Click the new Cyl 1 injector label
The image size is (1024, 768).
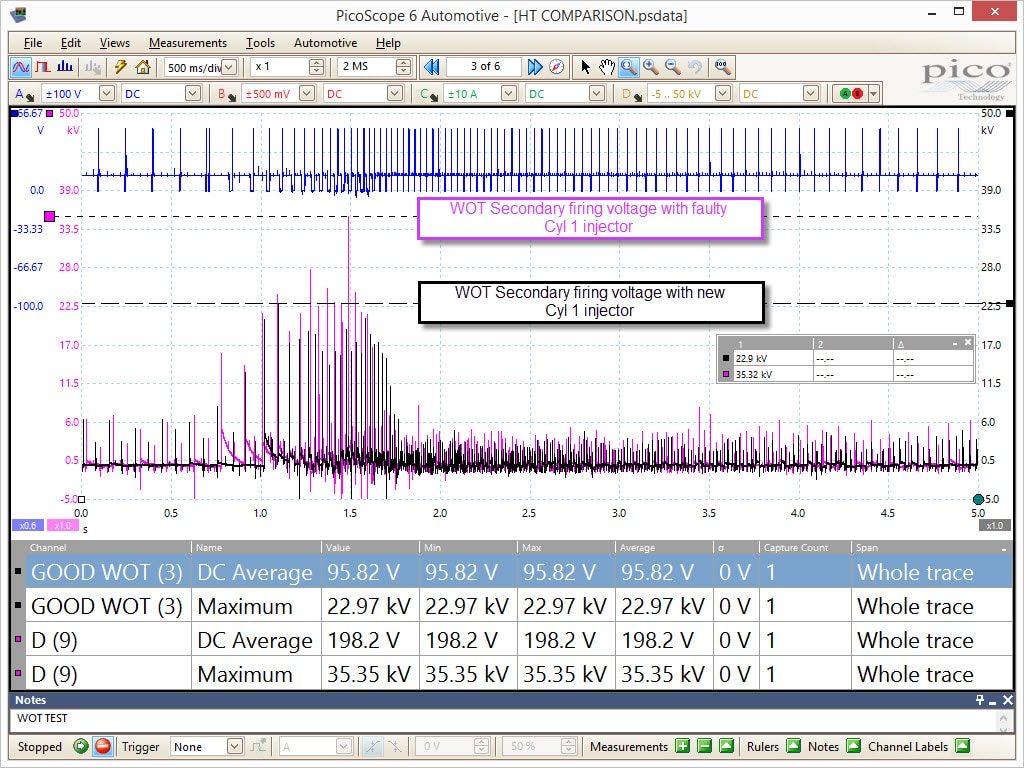590,301
